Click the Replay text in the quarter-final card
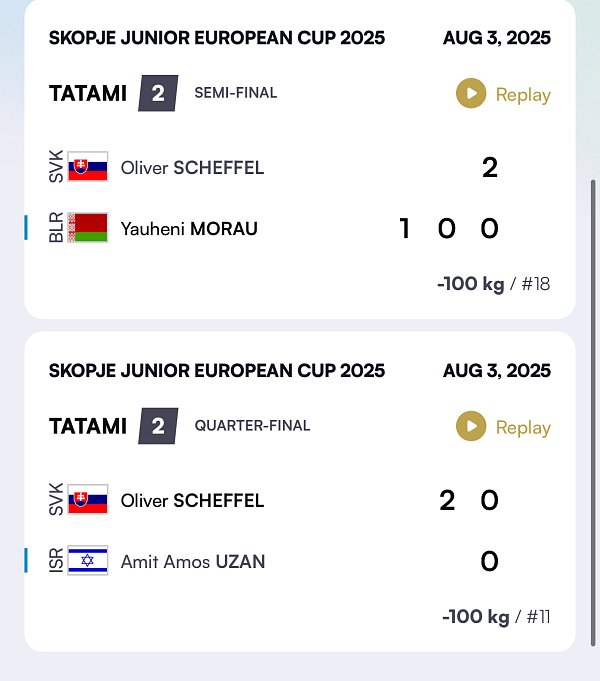Image resolution: width=600 pixels, height=681 pixels. coord(523,428)
